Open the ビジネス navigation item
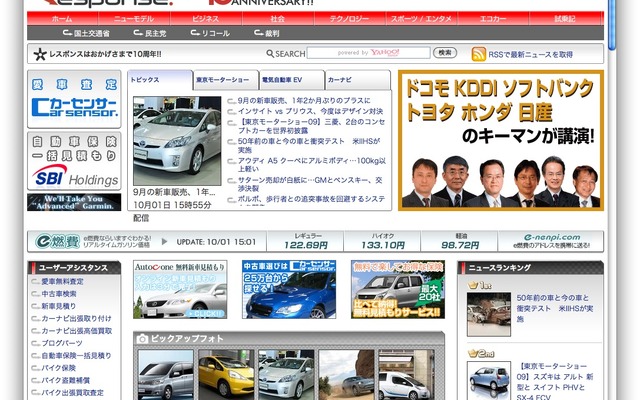This screenshot has width=640, height=400. coord(206,19)
